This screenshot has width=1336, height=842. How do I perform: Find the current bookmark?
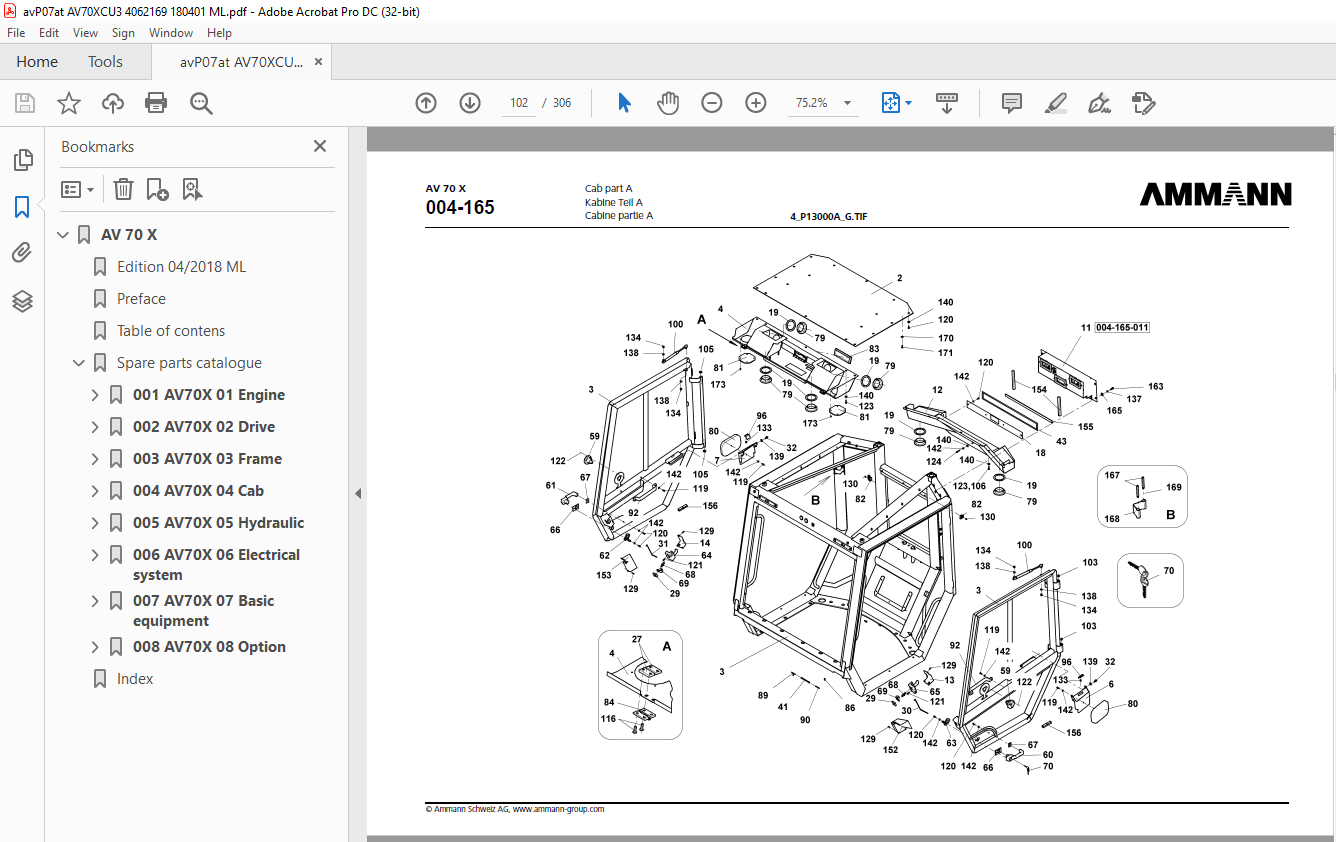192,189
